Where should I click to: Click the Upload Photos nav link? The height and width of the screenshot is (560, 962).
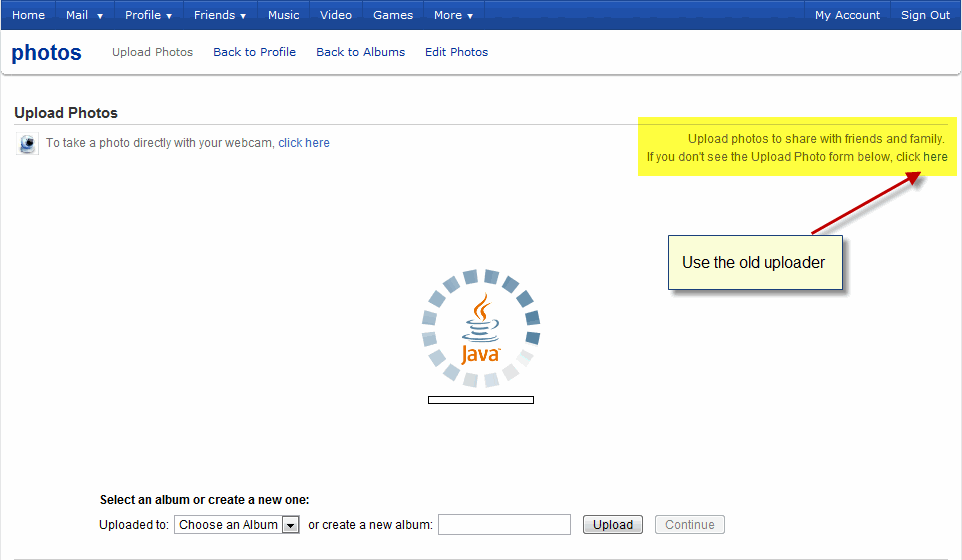152,52
